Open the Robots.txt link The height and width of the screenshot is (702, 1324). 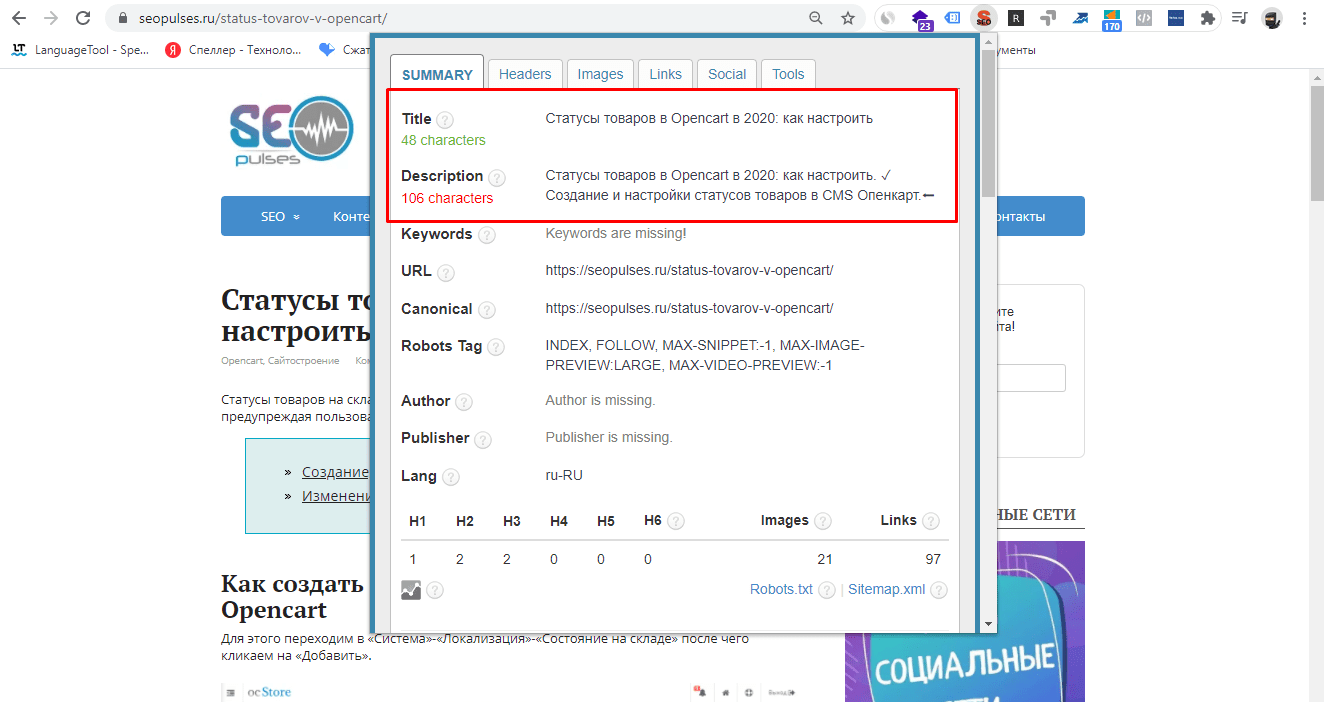pyautogui.click(x=781, y=589)
